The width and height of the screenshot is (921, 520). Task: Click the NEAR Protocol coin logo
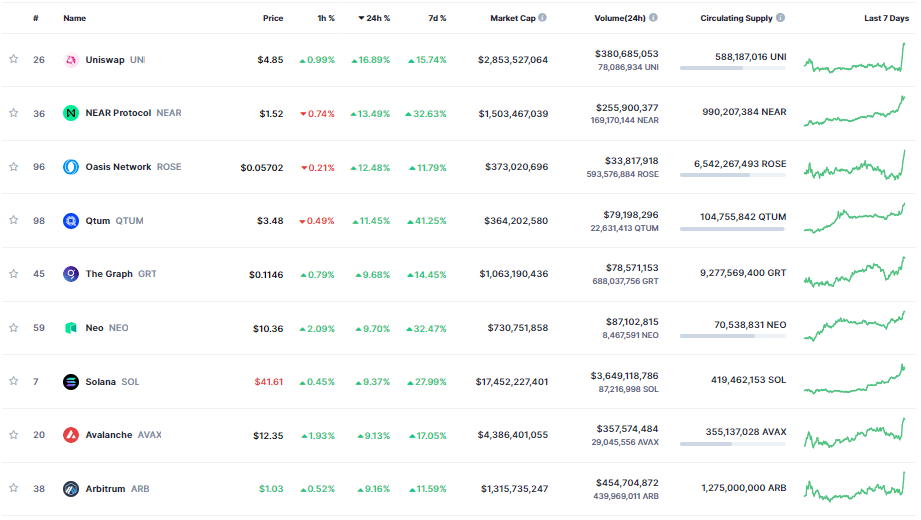(70, 113)
